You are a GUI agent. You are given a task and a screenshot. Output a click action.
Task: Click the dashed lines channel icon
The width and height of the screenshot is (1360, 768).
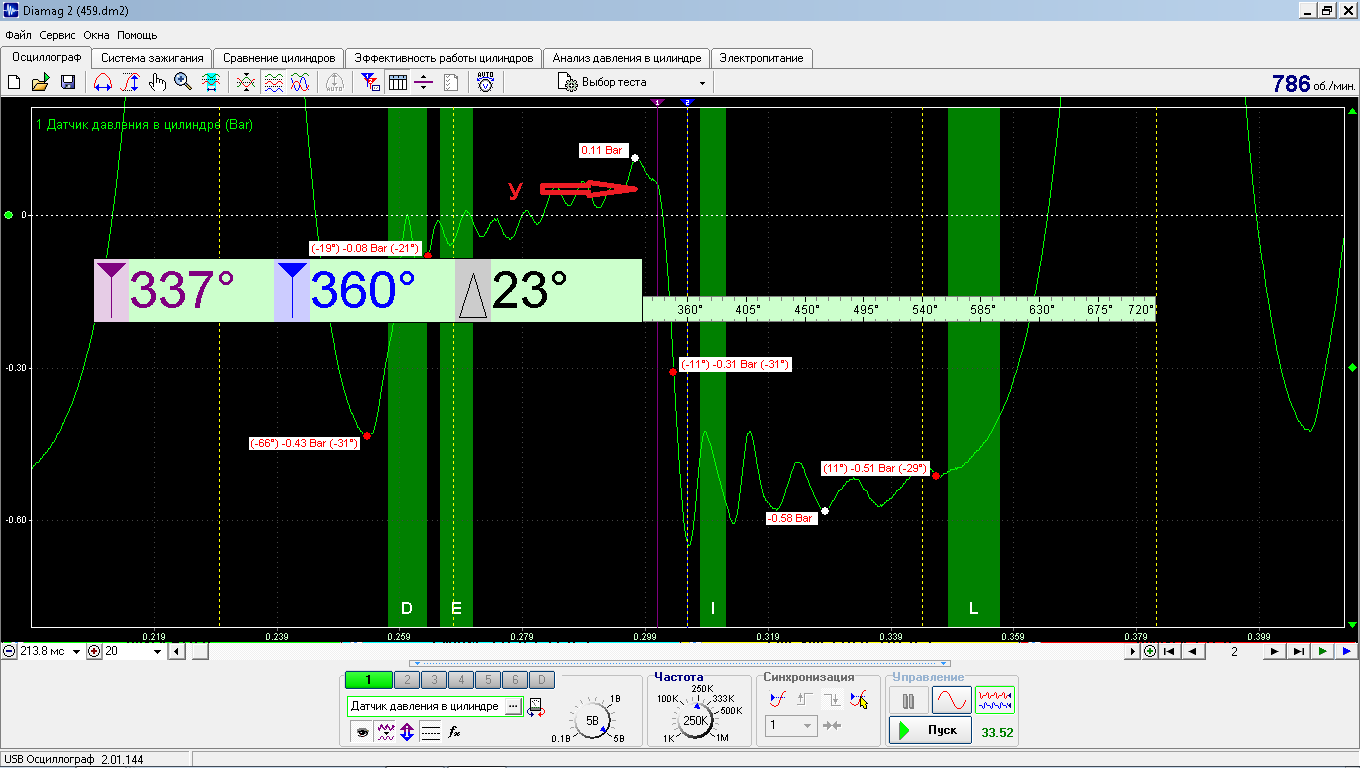click(x=430, y=732)
